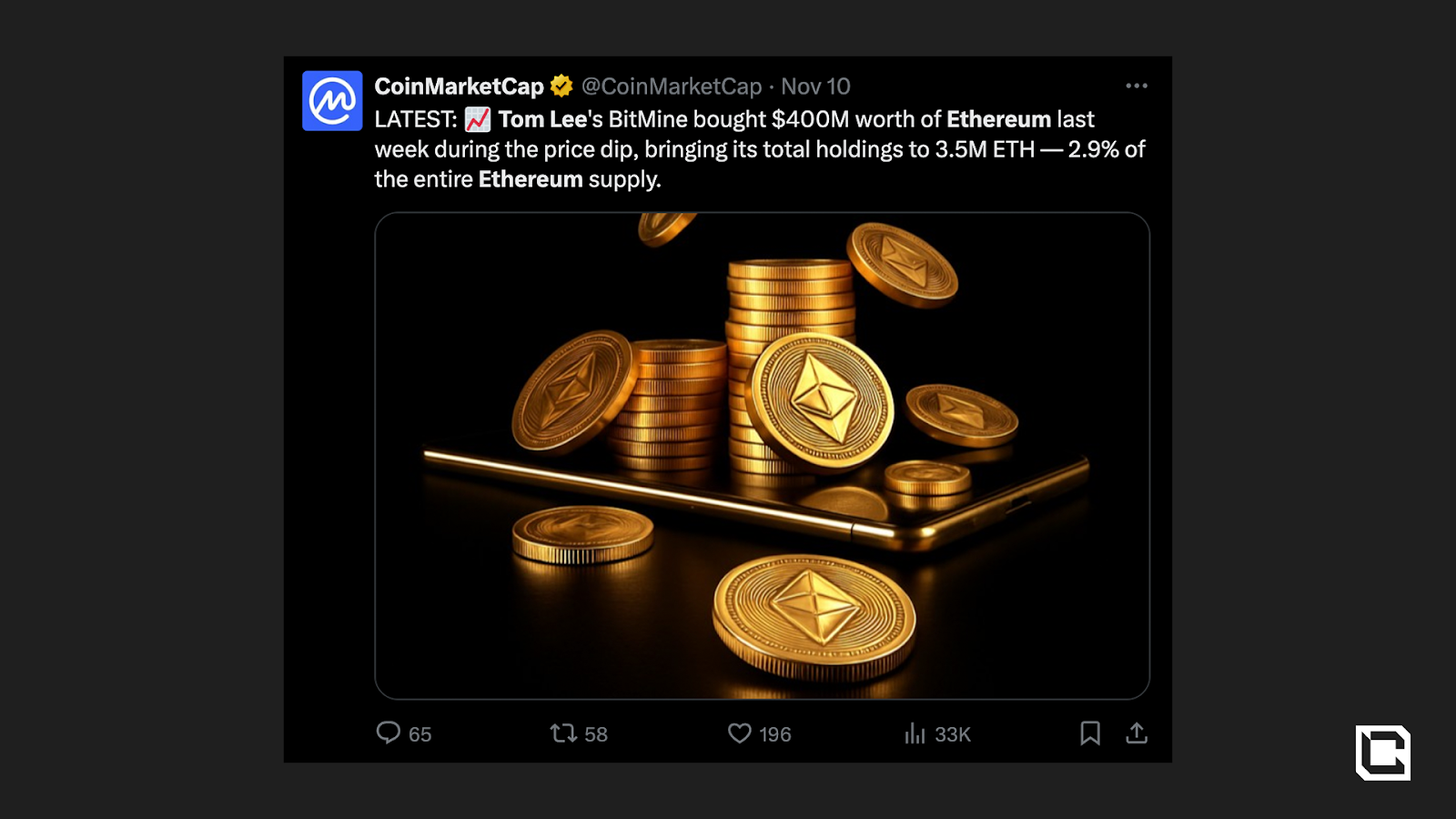Screen dimensions: 1456x819
Task: Open the three-dot more options menu
Action: click(x=1137, y=85)
